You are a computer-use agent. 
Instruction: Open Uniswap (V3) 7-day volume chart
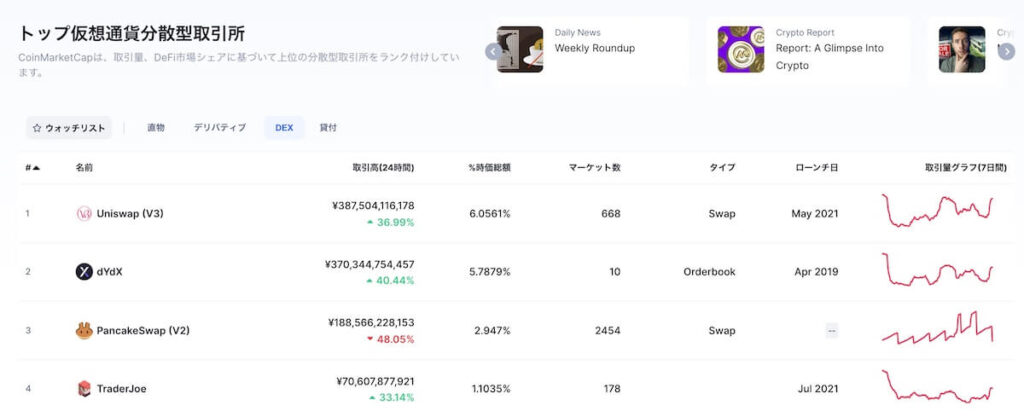937,210
